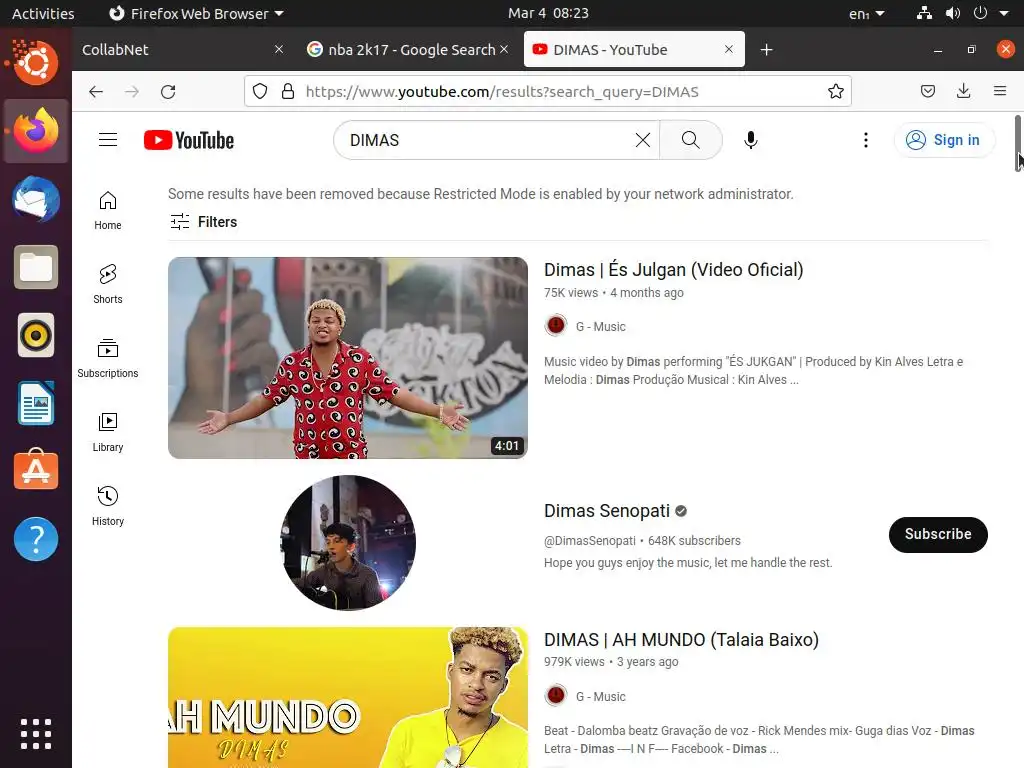Close the CollabNet tab

[x=279, y=50]
